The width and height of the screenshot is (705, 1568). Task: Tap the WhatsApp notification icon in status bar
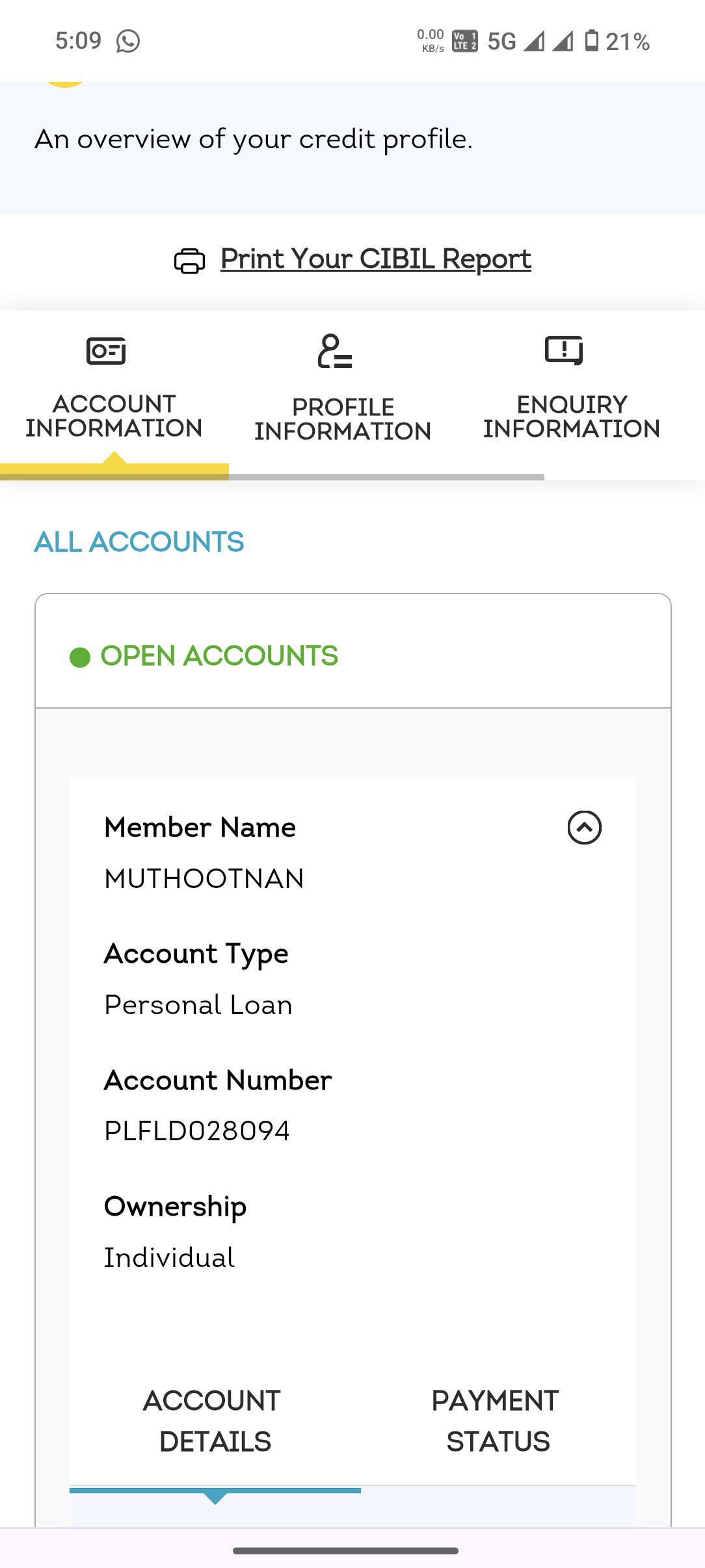[128, 42]
